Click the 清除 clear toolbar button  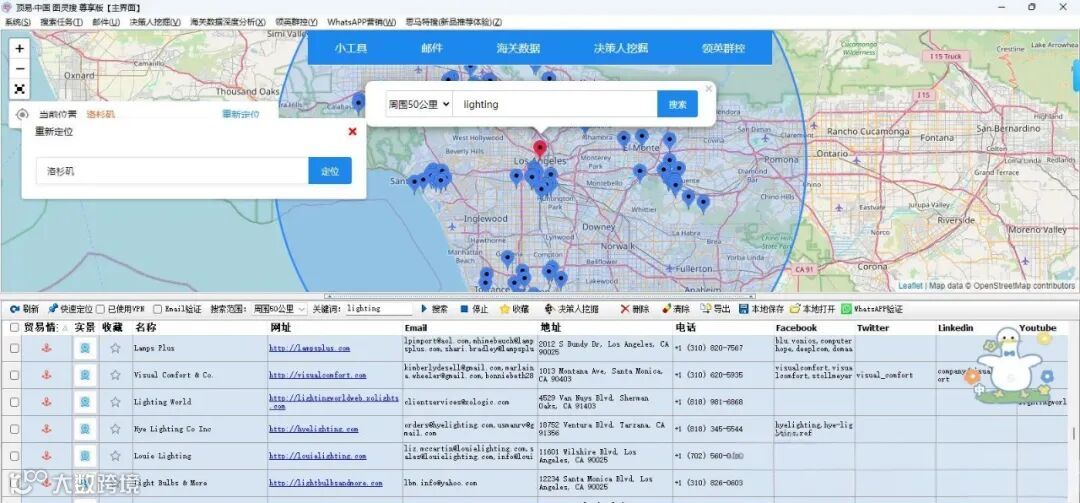[x=675, y=309]
